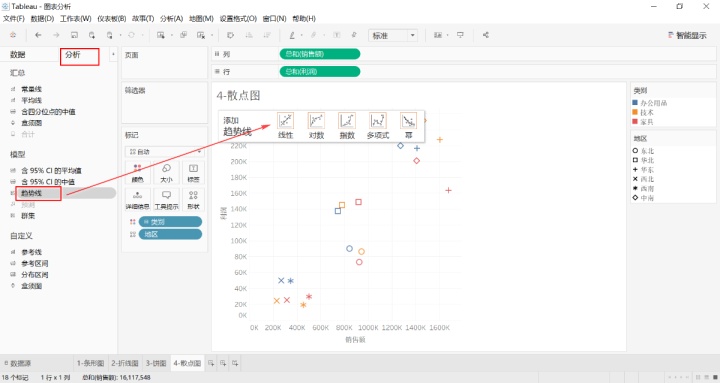Click the blue 办公用品 legend swatch
The width and height of the screenshot is (720, 383).
(635, 102)
